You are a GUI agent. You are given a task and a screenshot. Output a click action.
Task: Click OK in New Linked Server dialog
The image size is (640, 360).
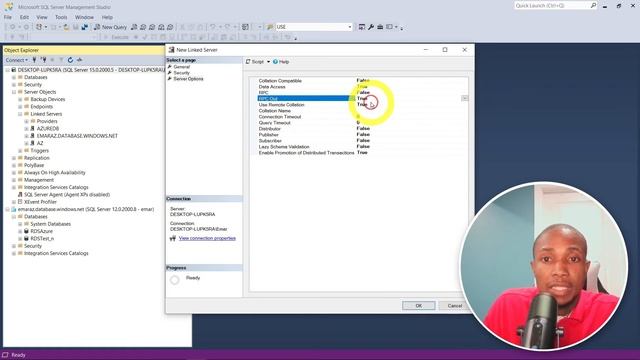click(x=419, y=306)
